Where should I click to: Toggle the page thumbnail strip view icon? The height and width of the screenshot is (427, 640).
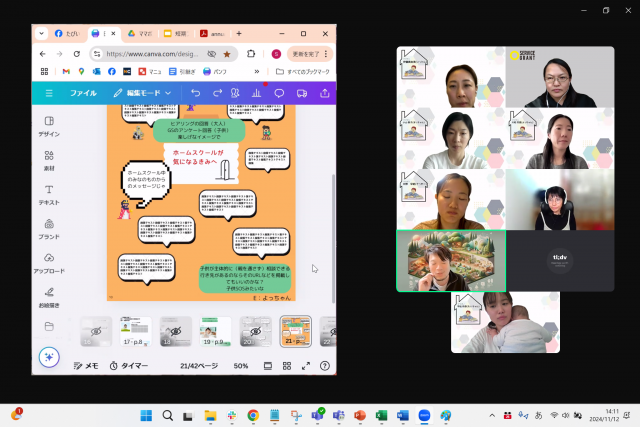(x=268, y=366)
